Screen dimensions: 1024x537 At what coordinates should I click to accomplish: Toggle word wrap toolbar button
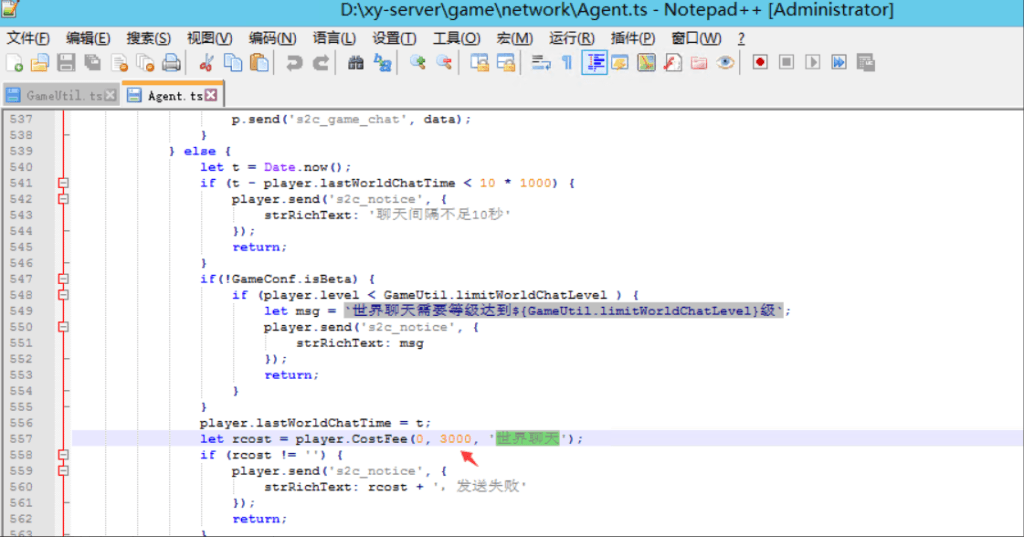541,63
